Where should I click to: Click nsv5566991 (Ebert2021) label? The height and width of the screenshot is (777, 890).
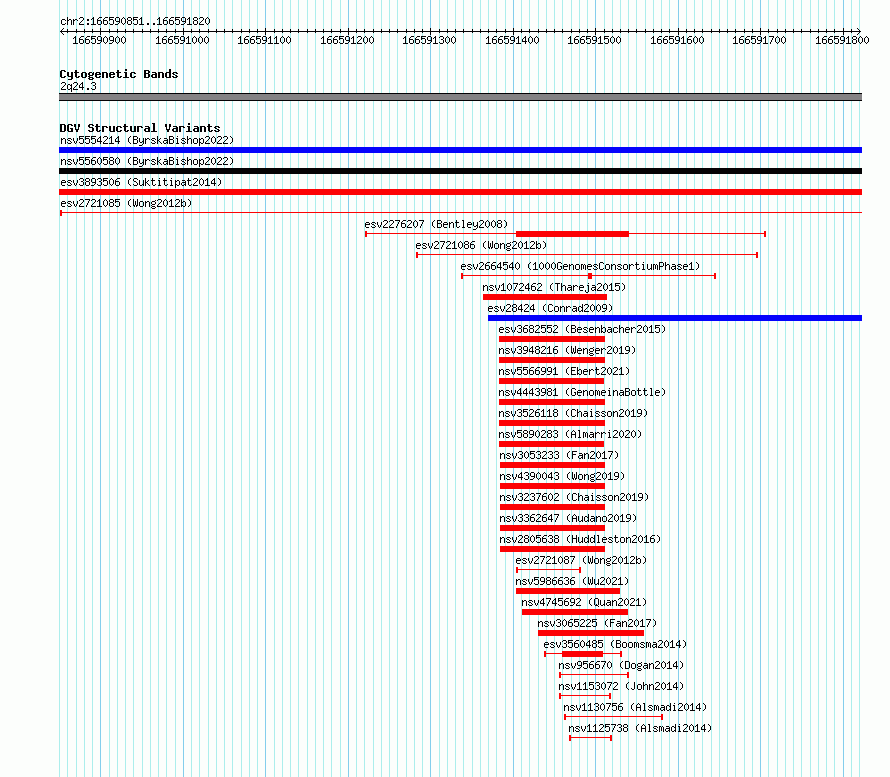click(x=564, y=371)
